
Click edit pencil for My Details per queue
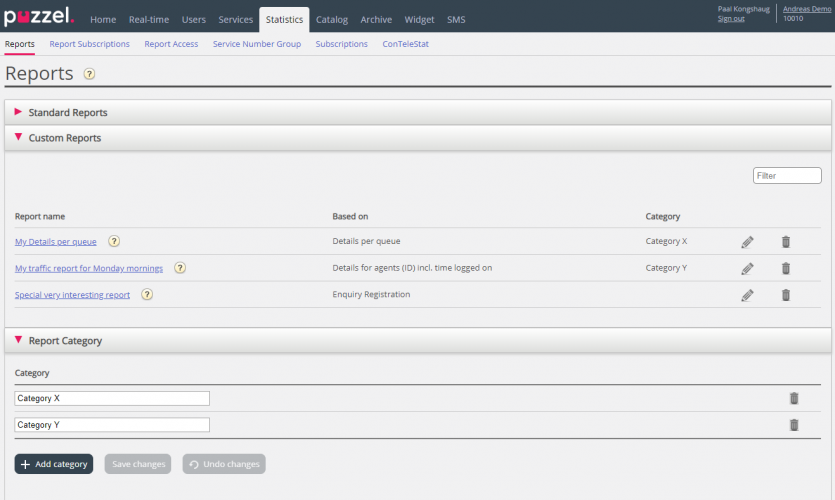[747, 242]
